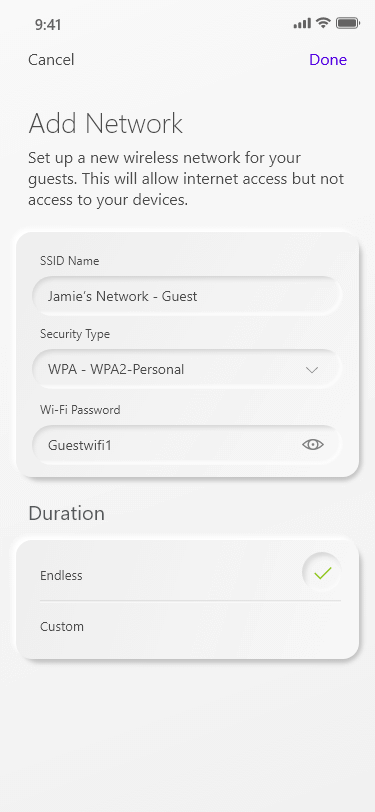
Task: Tap the battery status icon
Action: pyautogui.click(x=348, y=23)
